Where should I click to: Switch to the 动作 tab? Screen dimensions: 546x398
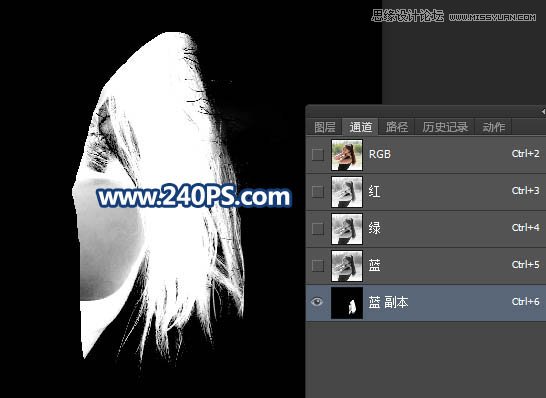click(493, 127)
